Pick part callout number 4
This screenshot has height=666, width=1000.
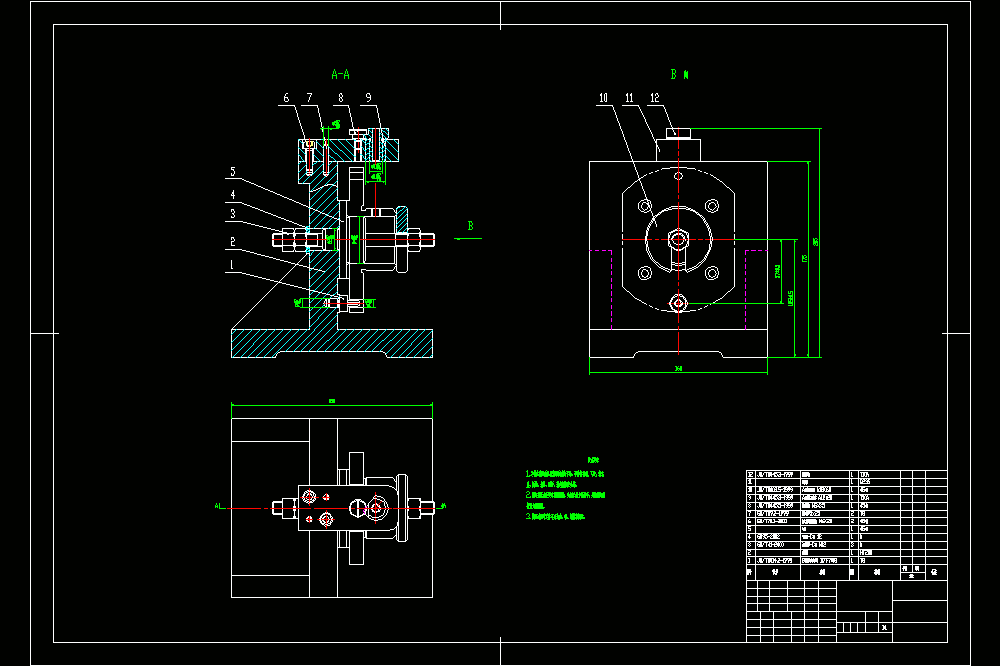[x=233, y=195]
